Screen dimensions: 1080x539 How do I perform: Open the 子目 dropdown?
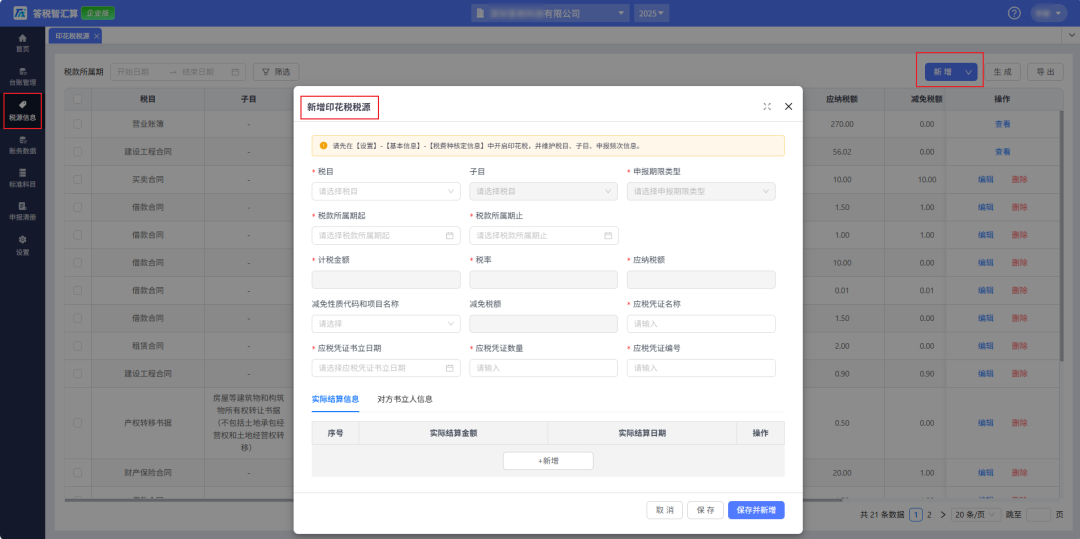pos(543,191)
